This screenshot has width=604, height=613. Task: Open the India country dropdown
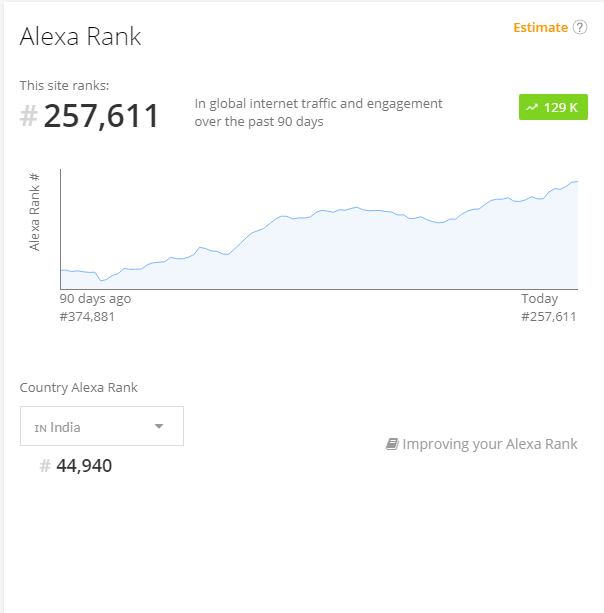[102, 426]
